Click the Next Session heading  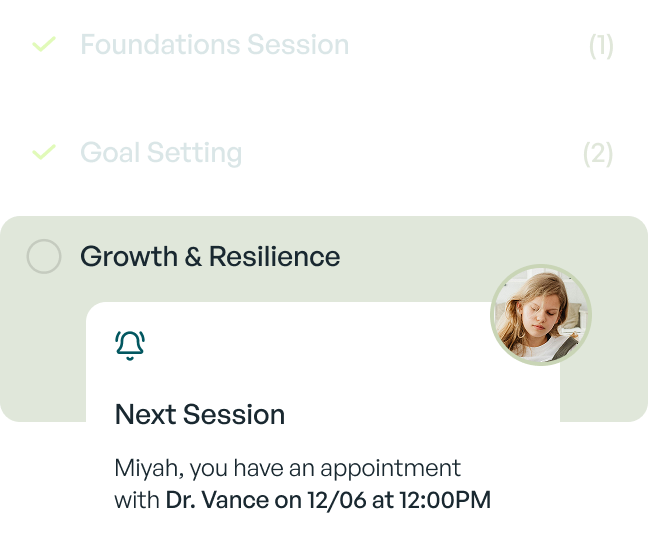200,414
